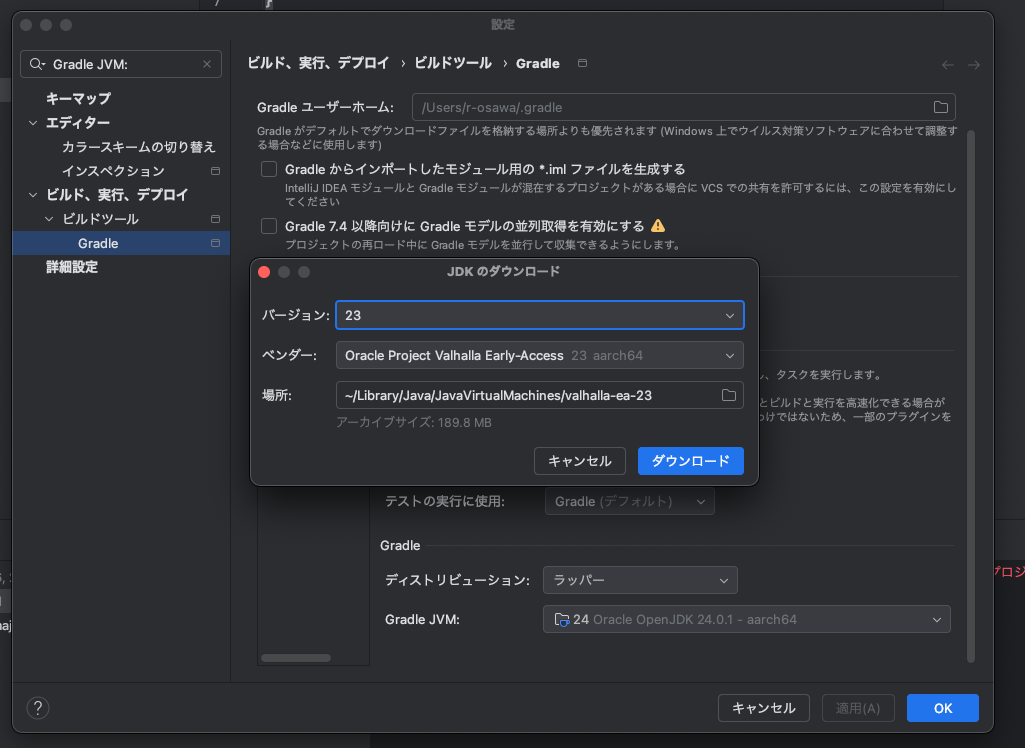1025x748 pixels.
Task: Click ビルドツール in the breadcrumb path
Action: pos(453,63)
